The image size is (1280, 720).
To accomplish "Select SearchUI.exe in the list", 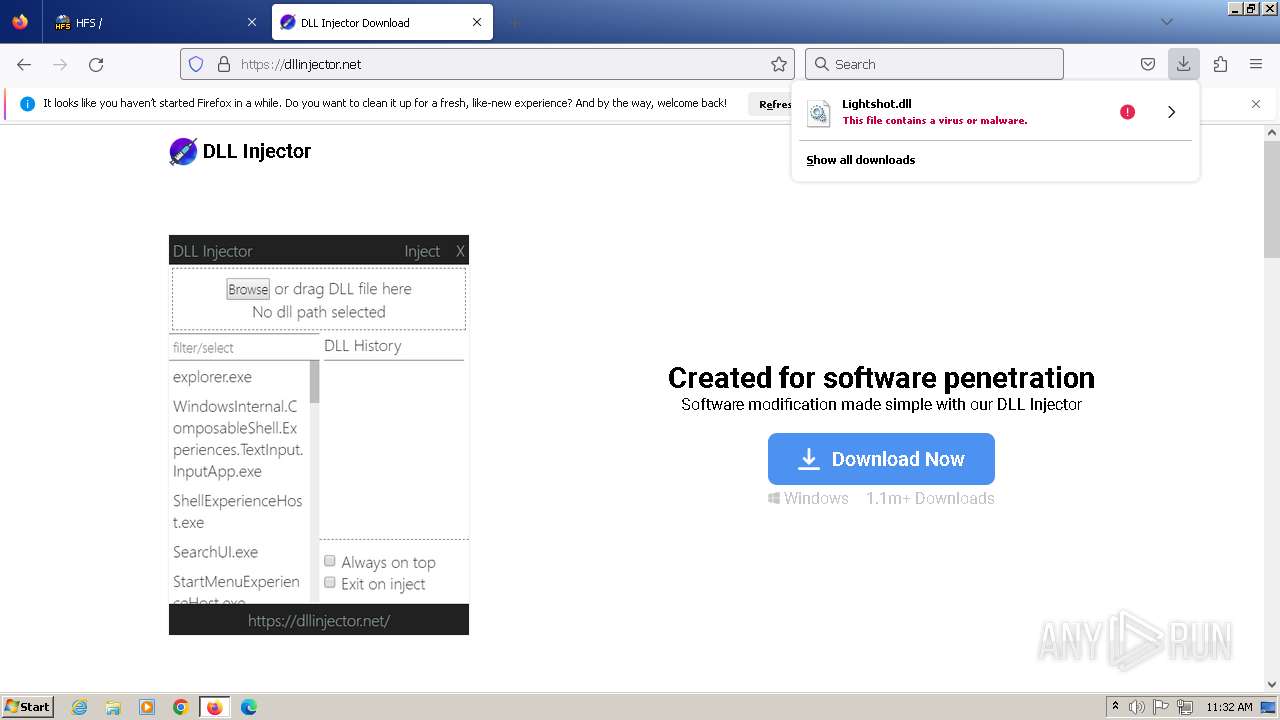I will [x=215, y=552].
